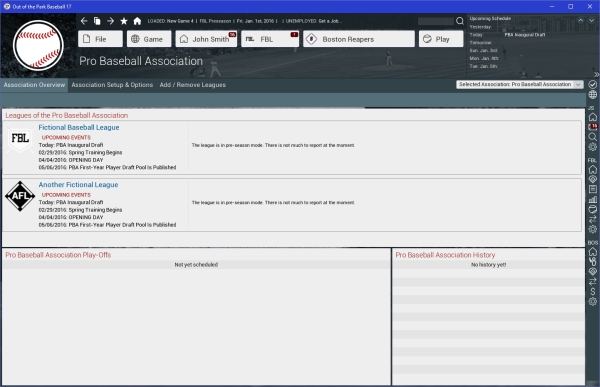Open the Another Fictional League link

point(78,185)
